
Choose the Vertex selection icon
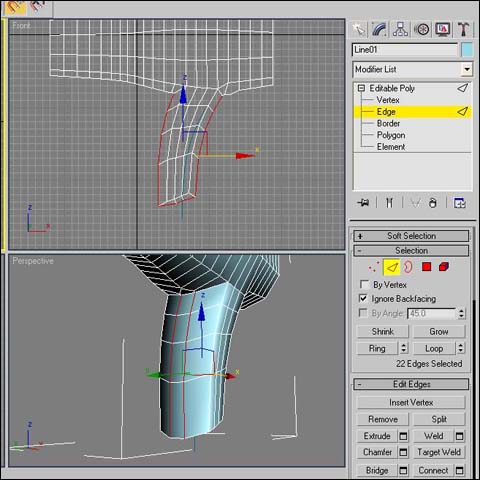pyautogui.click(x=374, y=267)
